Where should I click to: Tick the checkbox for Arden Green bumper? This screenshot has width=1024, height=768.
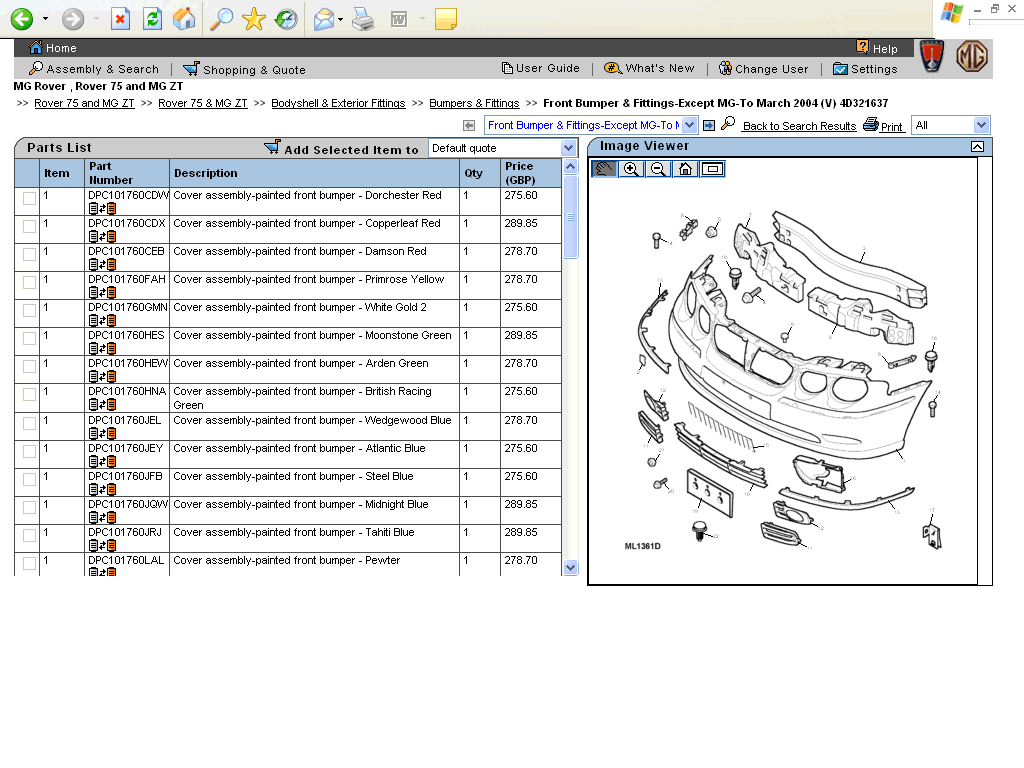(x=29, y=367)
